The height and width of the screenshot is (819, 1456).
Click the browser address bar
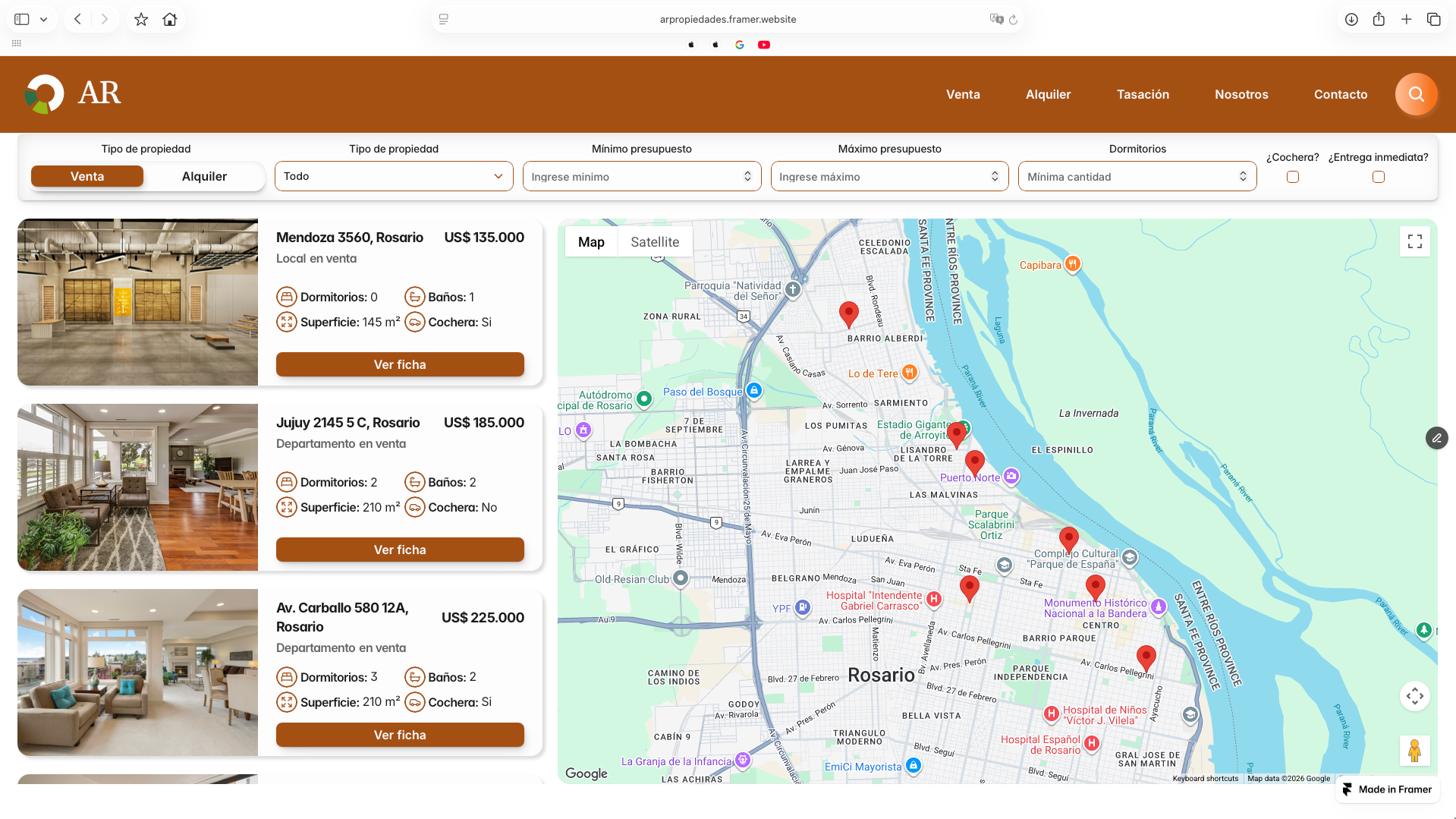click(x=728, y=19)
